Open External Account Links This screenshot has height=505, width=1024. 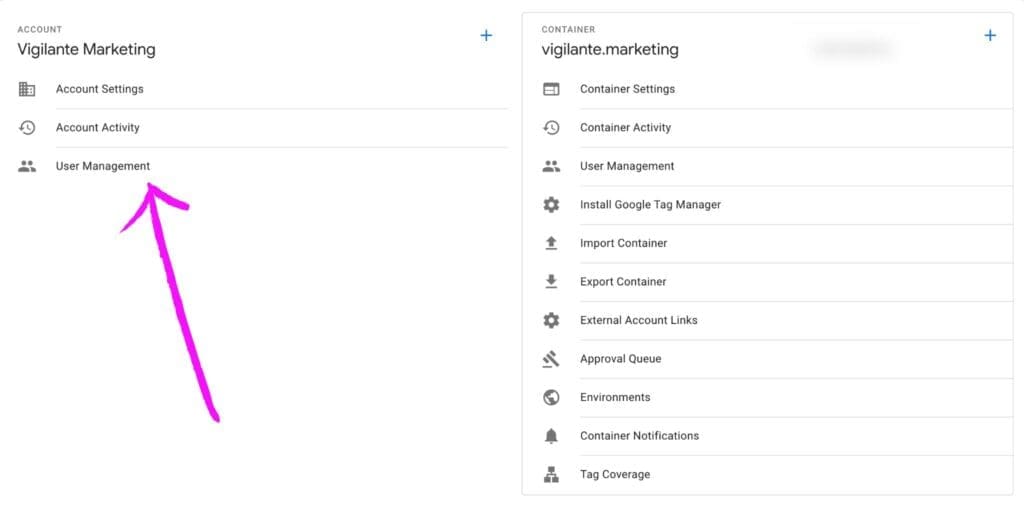pyautogui.click(x=638, y=321)
